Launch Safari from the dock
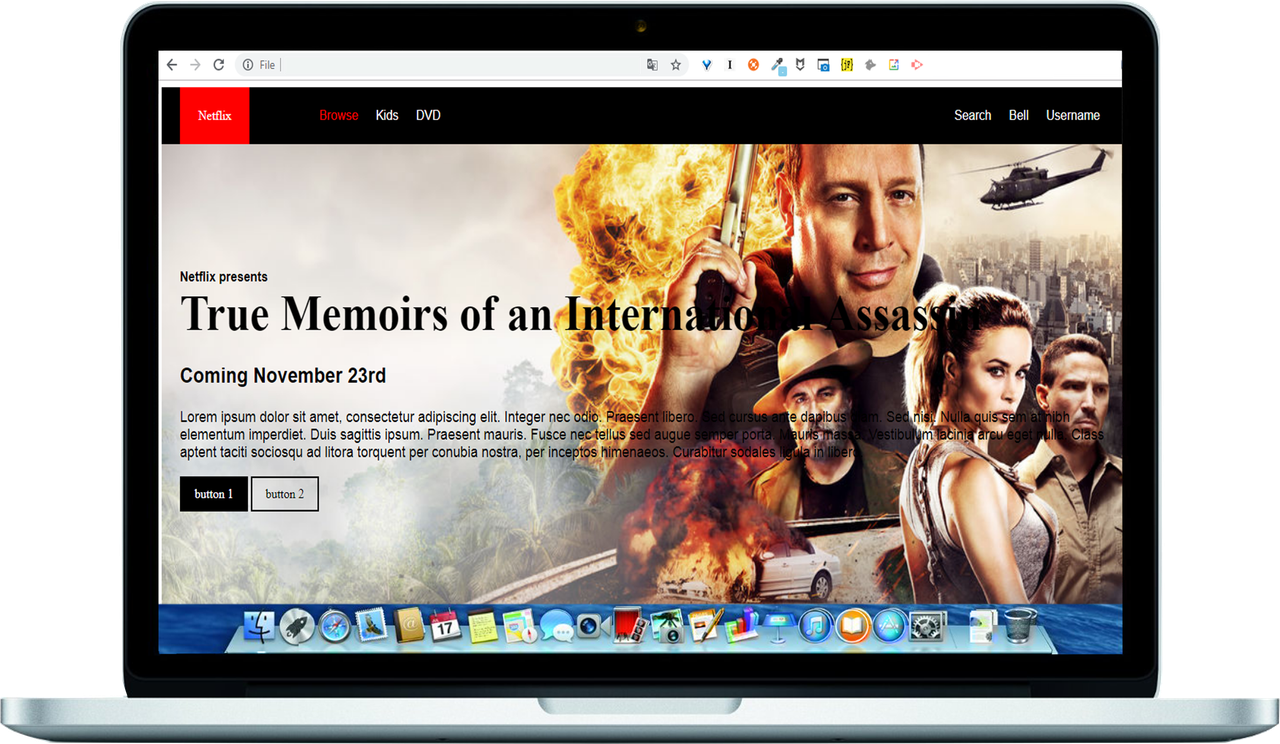 coord(336,626)
